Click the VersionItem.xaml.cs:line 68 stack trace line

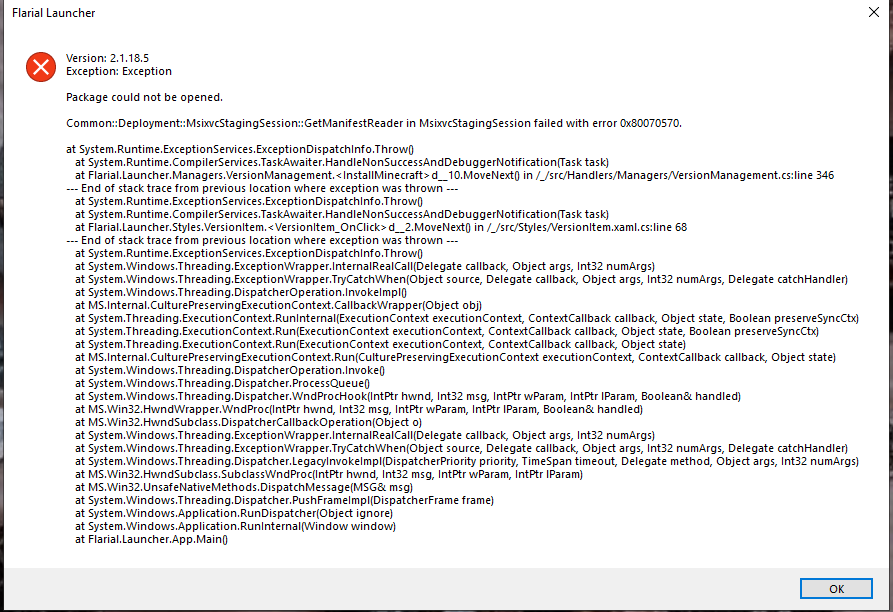coord(381,227)
